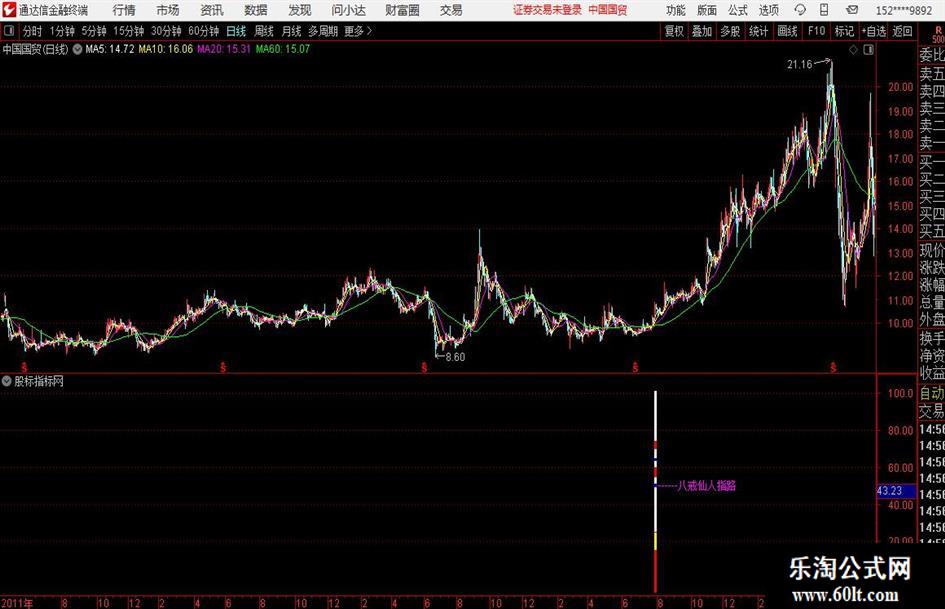
Task: Select the 月线 monthly period
Action: coord(292,31)
